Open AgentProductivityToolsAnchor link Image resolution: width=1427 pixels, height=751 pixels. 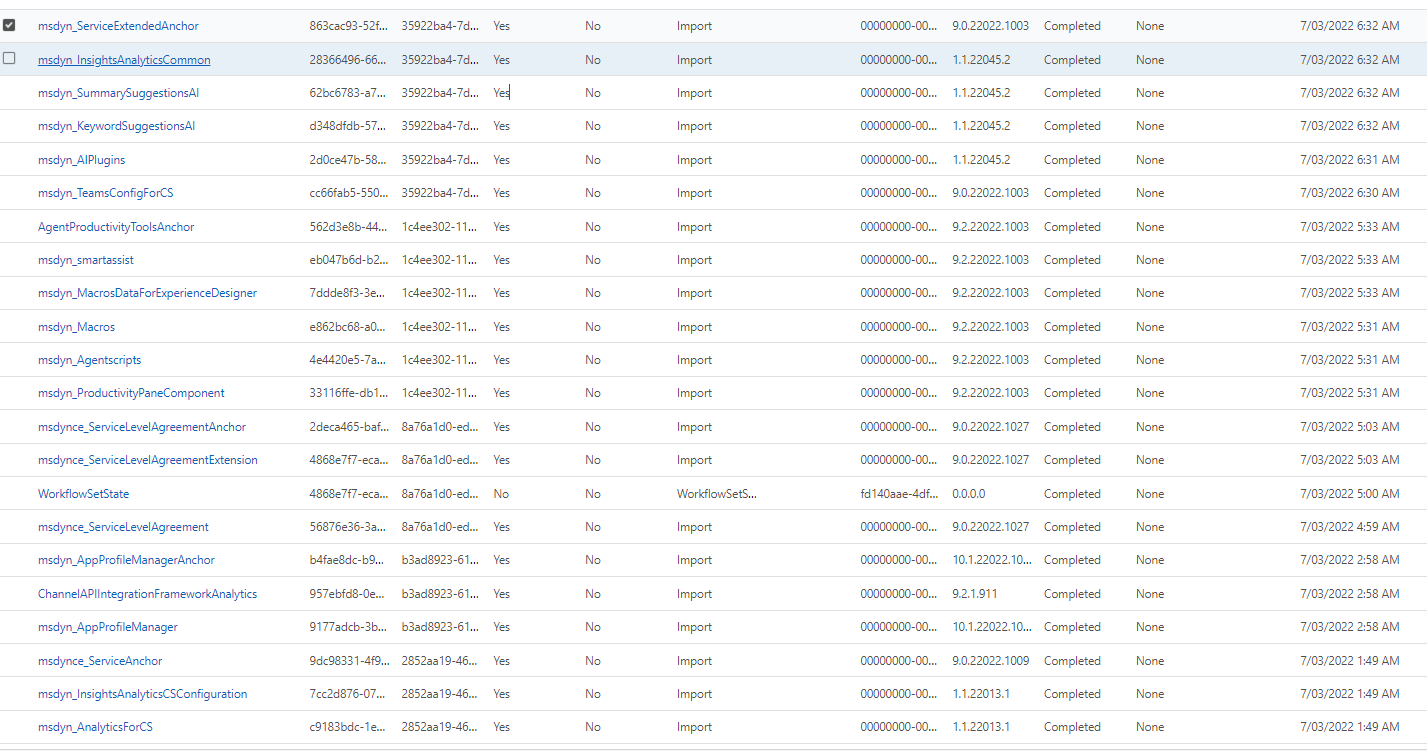116,227
